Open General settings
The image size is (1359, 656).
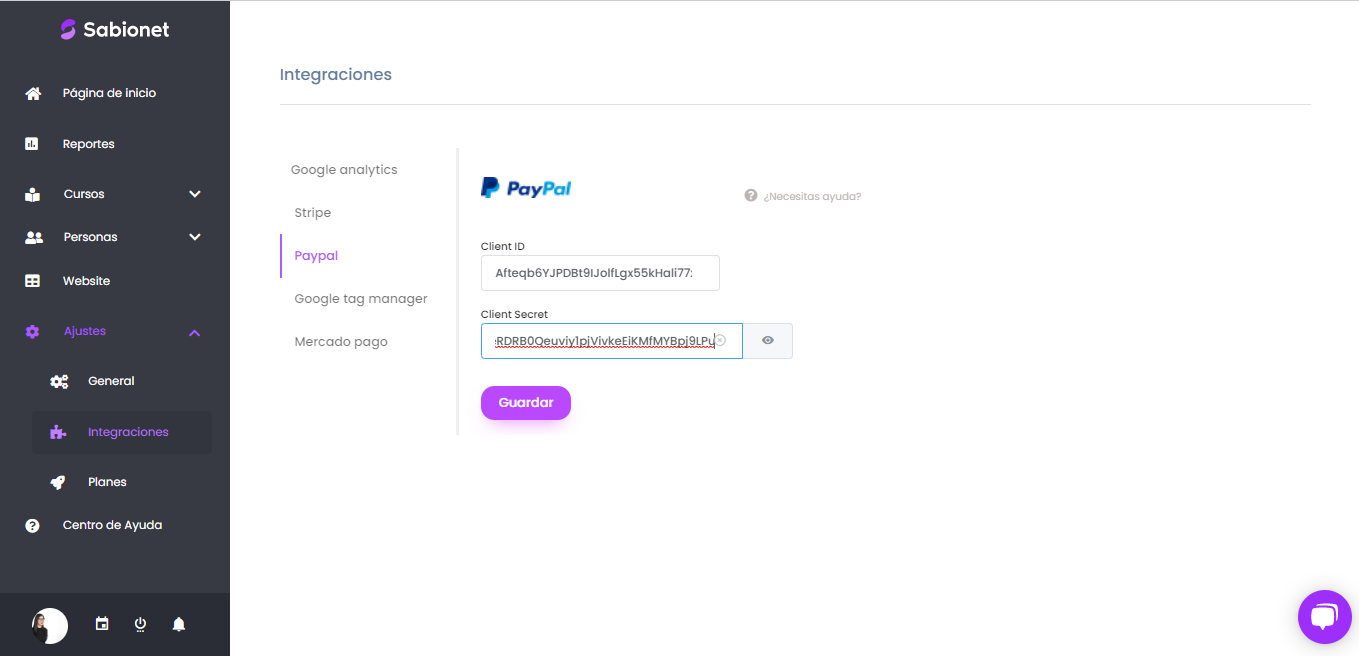(111, 381)
